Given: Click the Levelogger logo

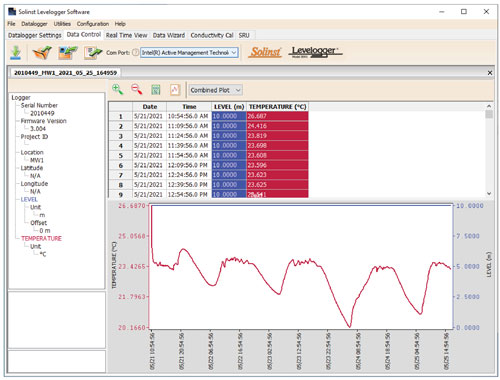Looking at the screenshot, I should click(315, 52).
